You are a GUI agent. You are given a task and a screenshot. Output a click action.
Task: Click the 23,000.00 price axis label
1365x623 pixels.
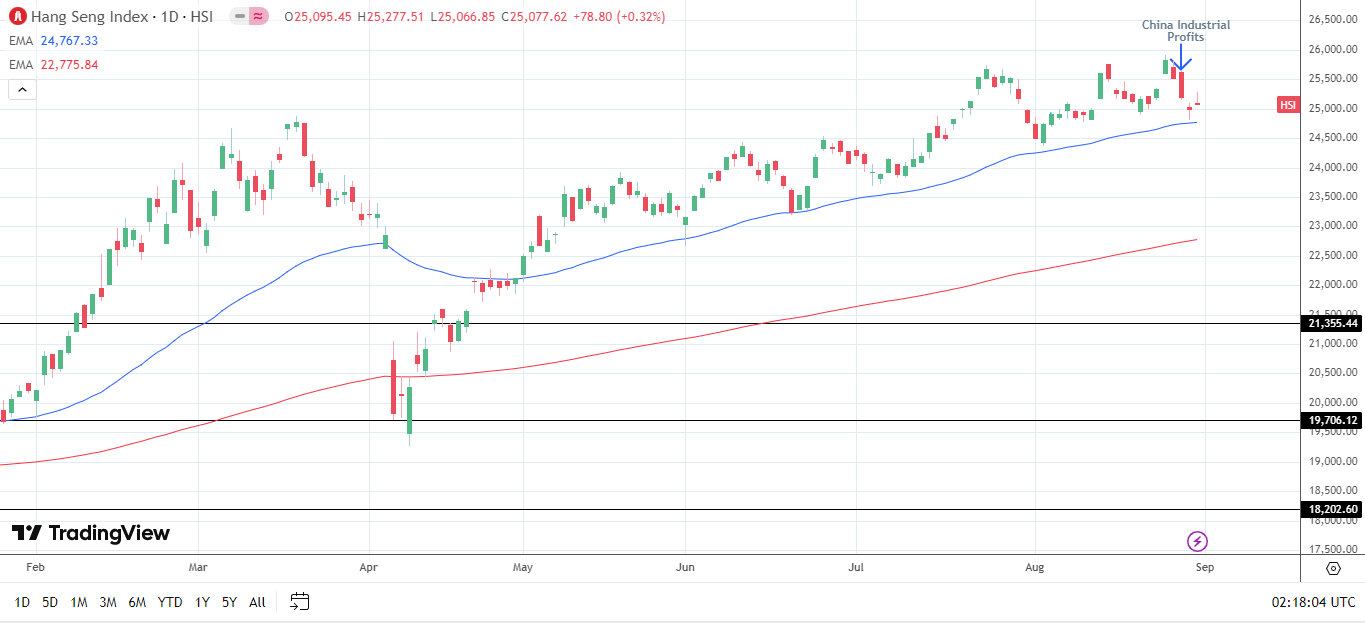[1333, 226]
